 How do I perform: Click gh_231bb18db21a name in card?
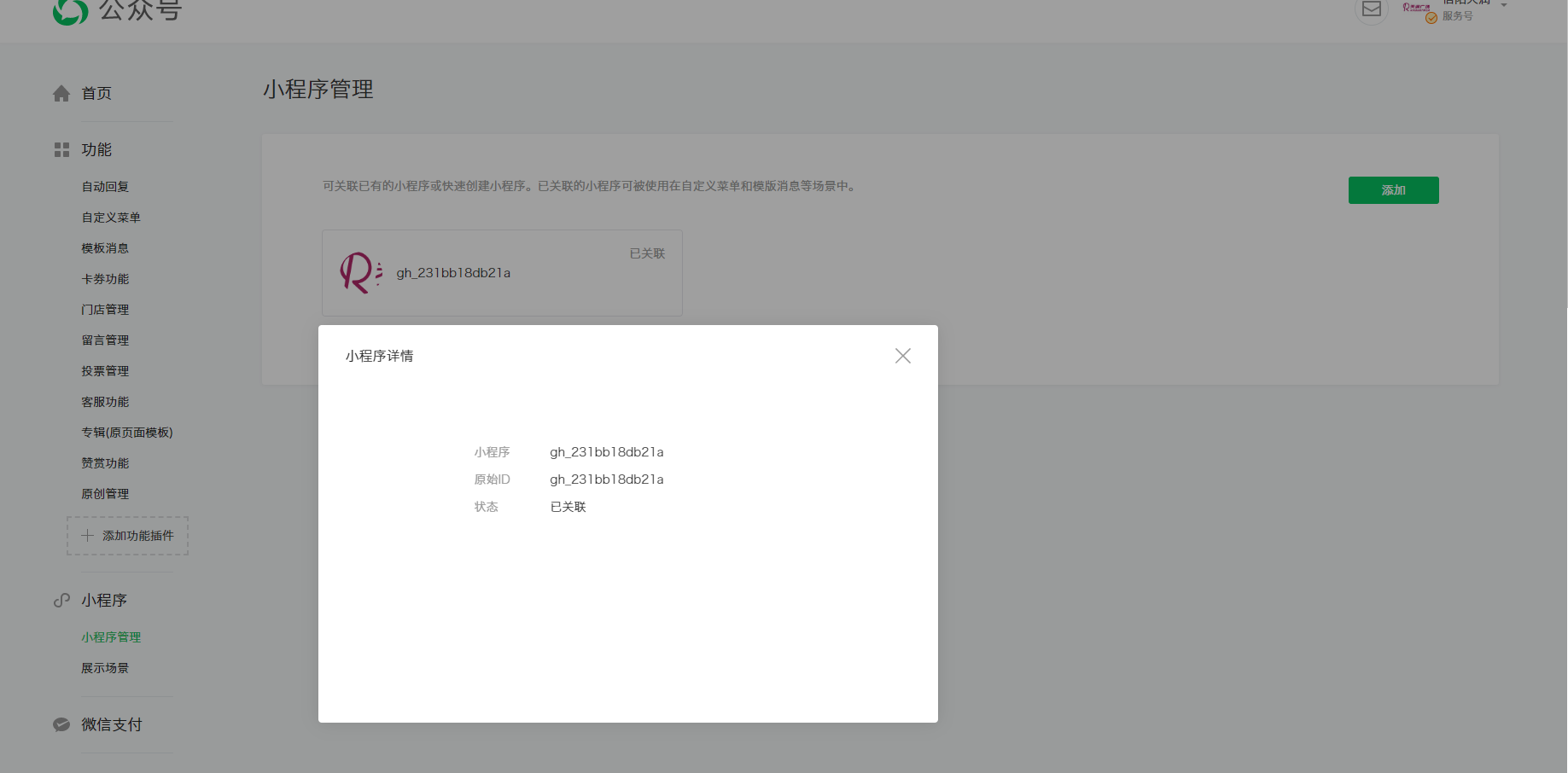pos(453,273)
